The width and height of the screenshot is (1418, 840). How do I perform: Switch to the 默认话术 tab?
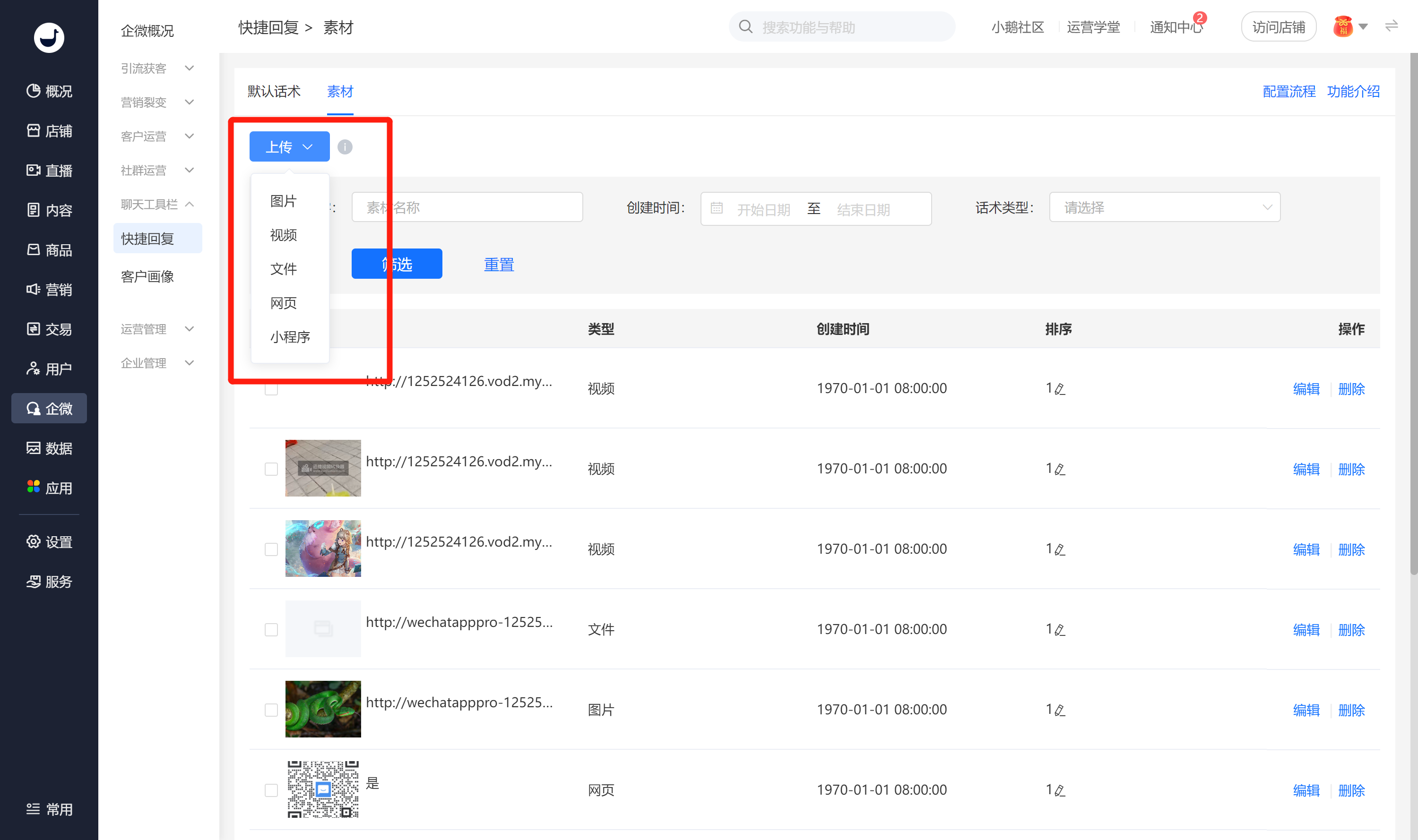[274, 92]
